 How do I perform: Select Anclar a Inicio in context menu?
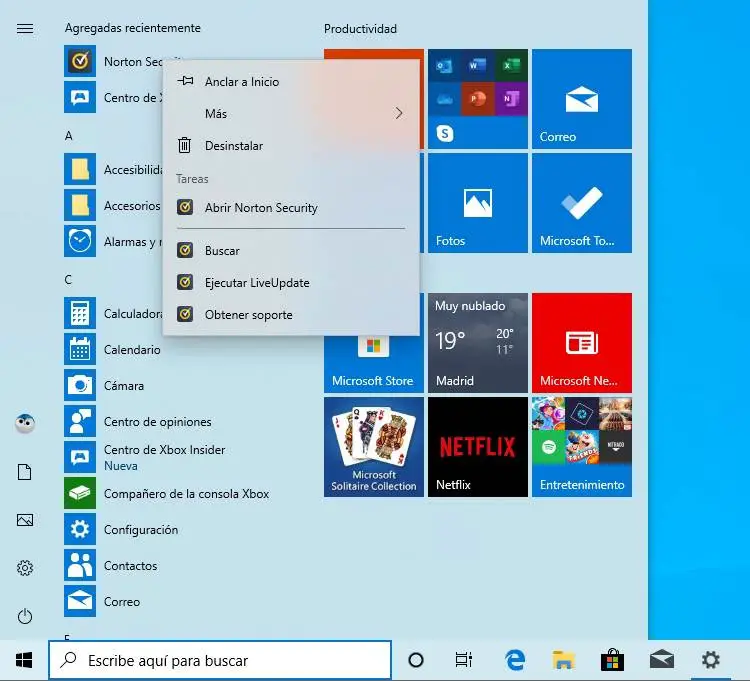[x=291, y=82]
